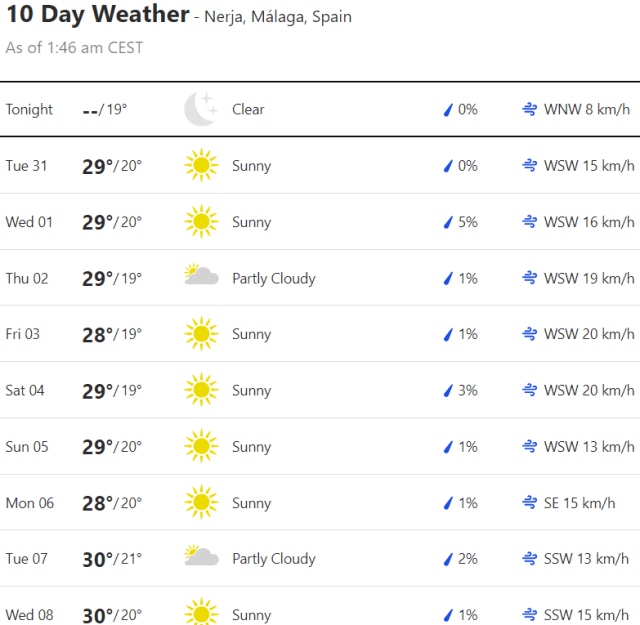Click the partly cloudy icon for Thu 02
Viewport: 640px width, 625px height.
[x=201, y=277]
